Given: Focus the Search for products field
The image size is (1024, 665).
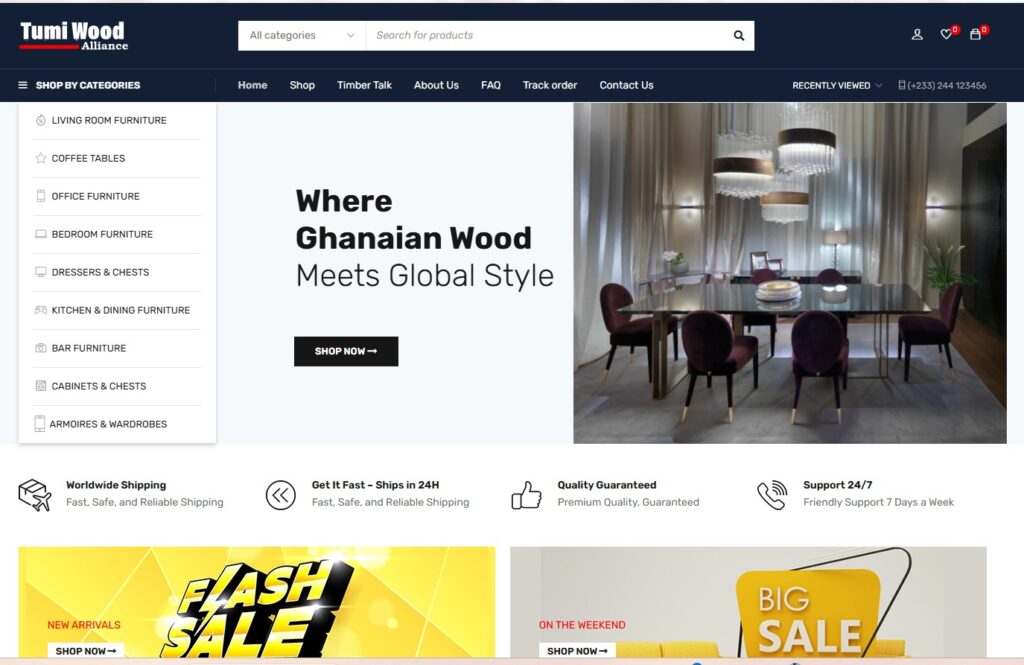Looking at the screenshot, I should 549,35.
